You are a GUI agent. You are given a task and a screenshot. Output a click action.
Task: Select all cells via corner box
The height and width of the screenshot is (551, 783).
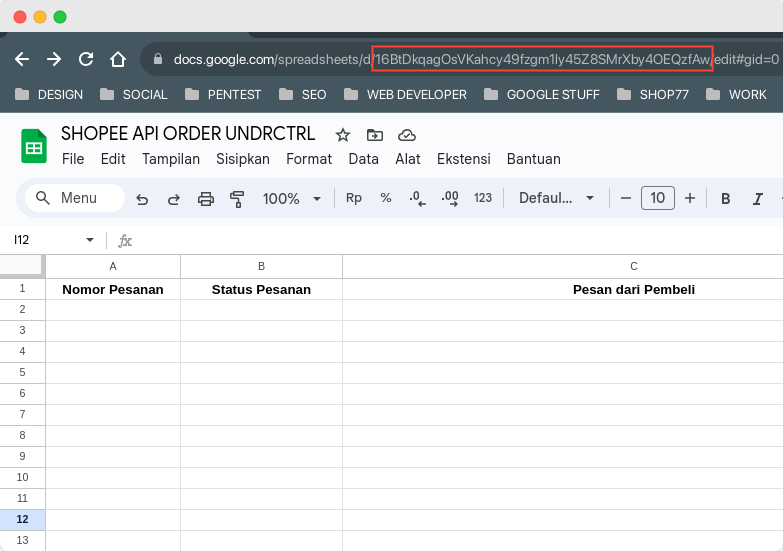point(21,265)
